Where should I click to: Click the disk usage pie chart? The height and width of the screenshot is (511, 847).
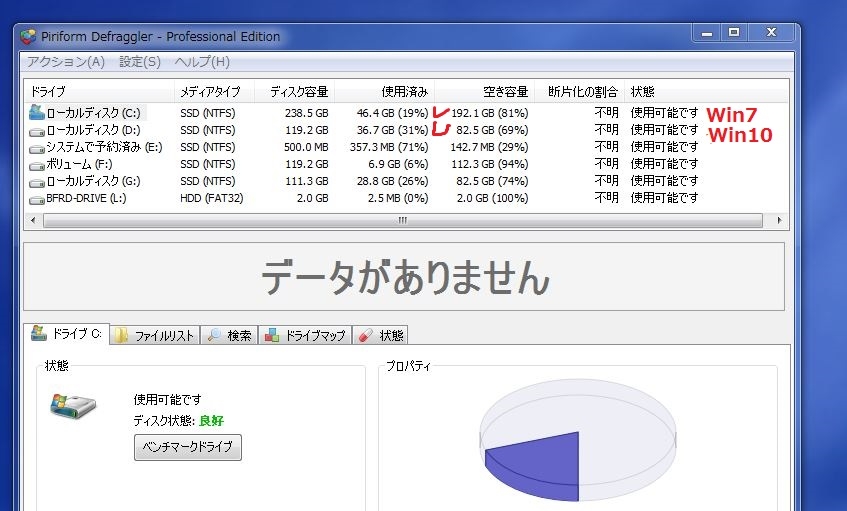(x=577, y=440)
